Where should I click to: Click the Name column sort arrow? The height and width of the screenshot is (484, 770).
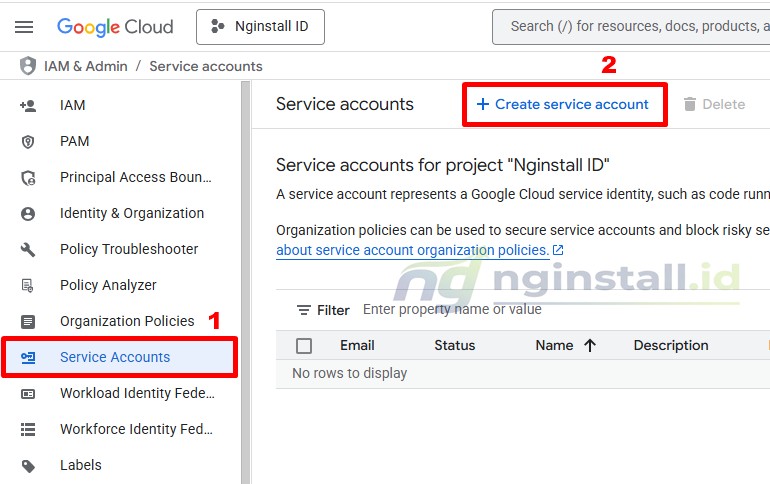590,346
